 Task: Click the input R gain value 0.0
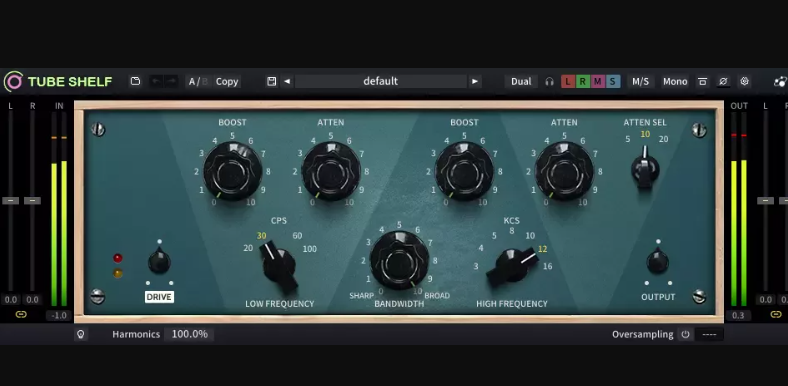33,300
